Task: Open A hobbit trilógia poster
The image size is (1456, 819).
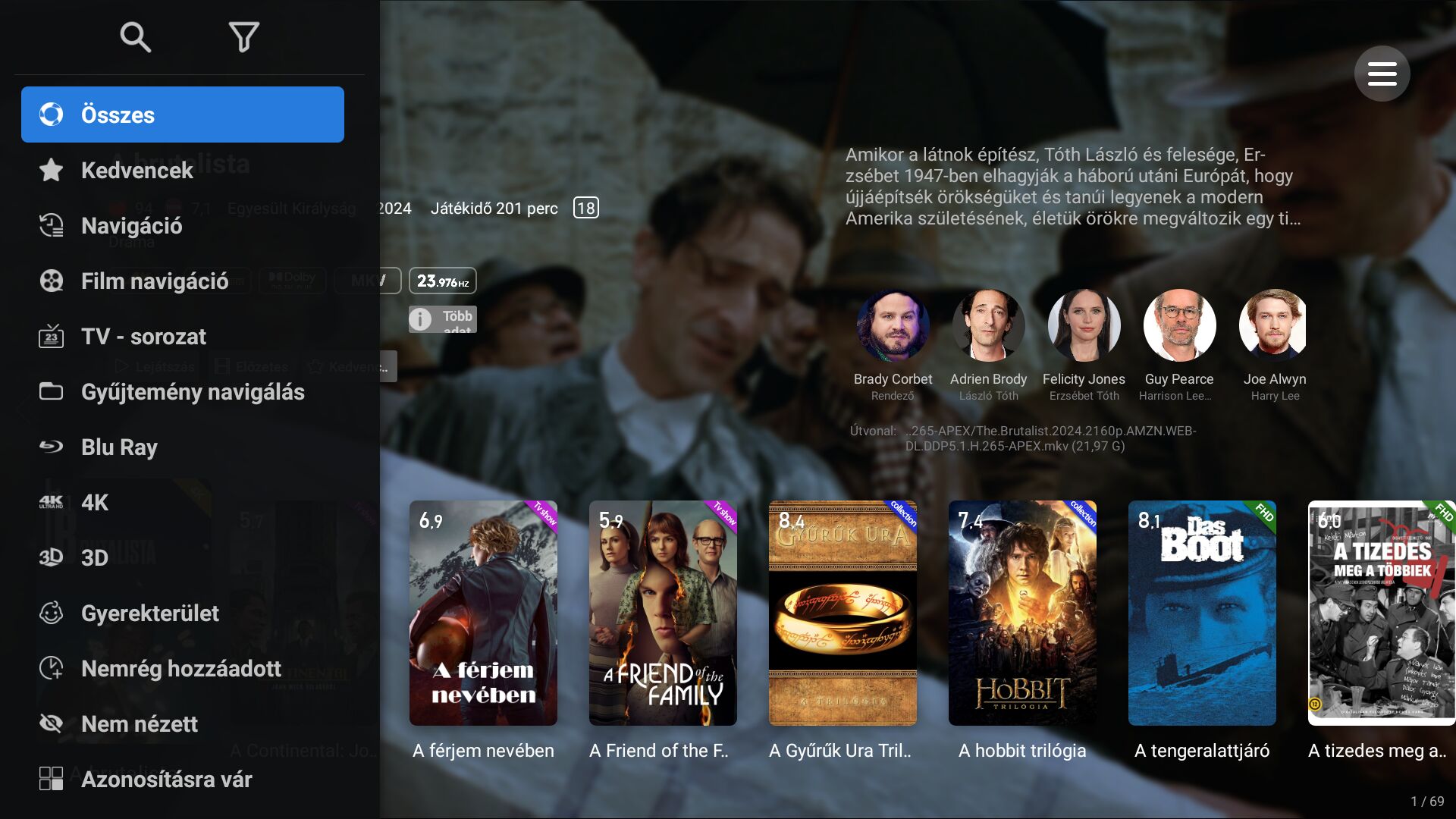Action: point(1022,613)
